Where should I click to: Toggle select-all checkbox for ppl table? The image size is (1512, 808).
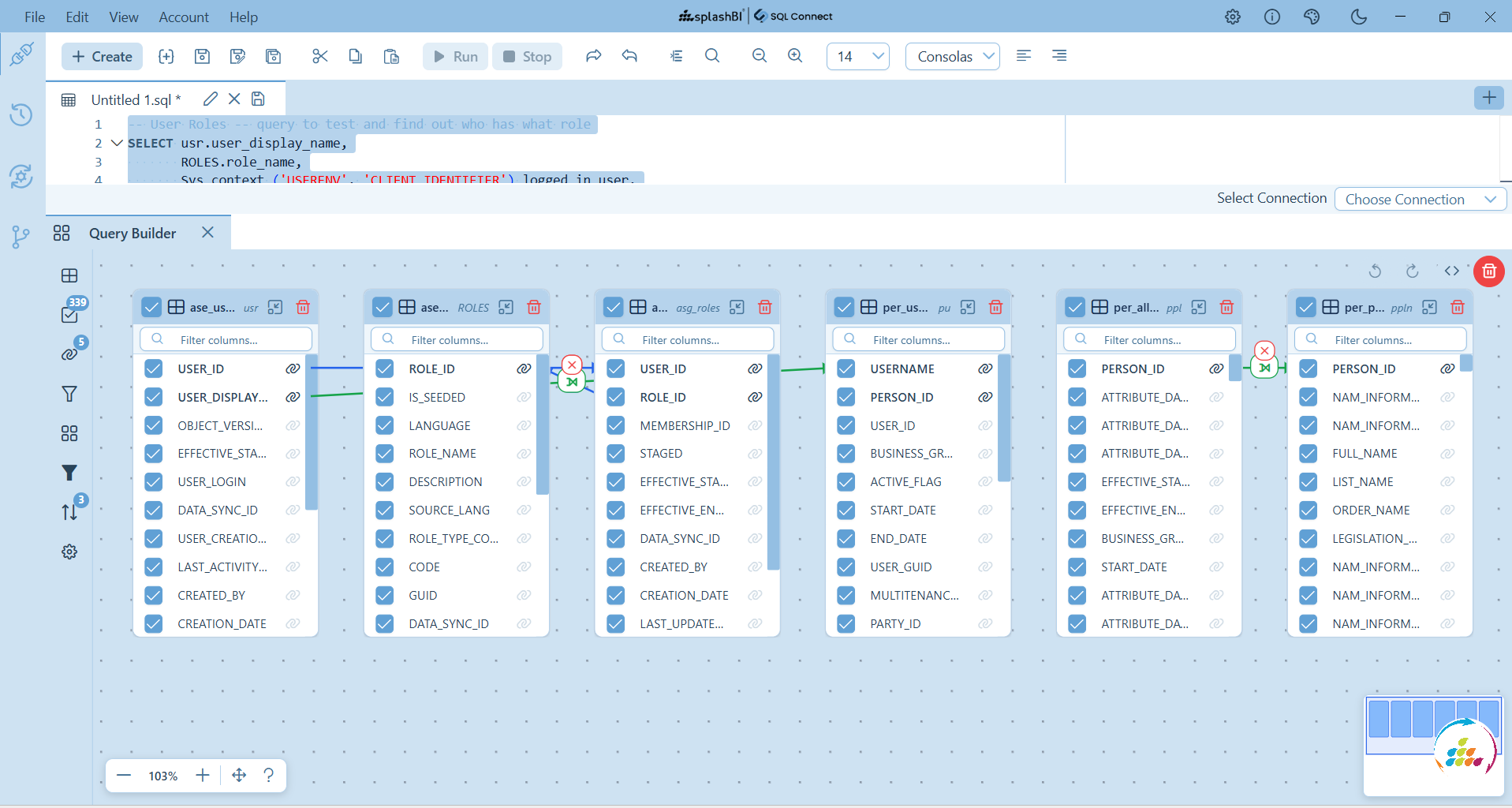(x=1075, y=307)
